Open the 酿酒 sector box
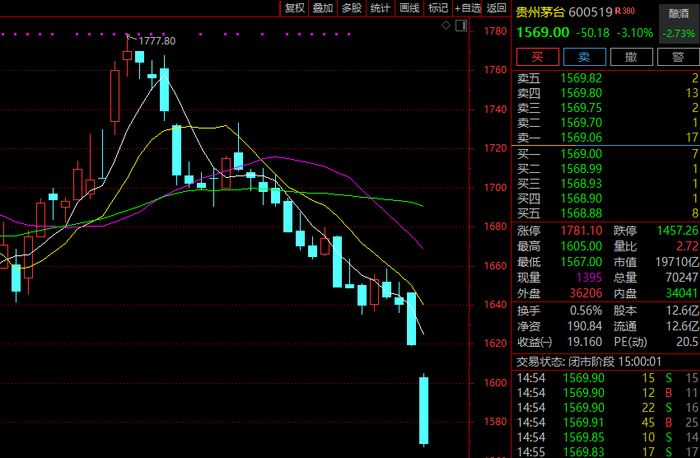 [x=679, y=24]
